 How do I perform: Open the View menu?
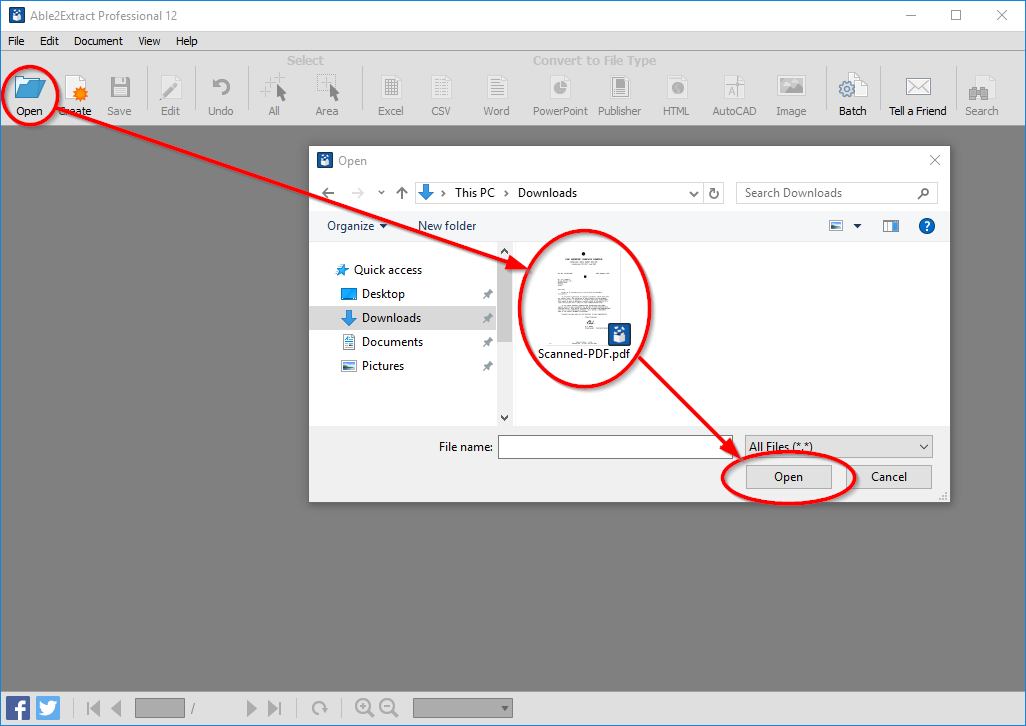149,41
